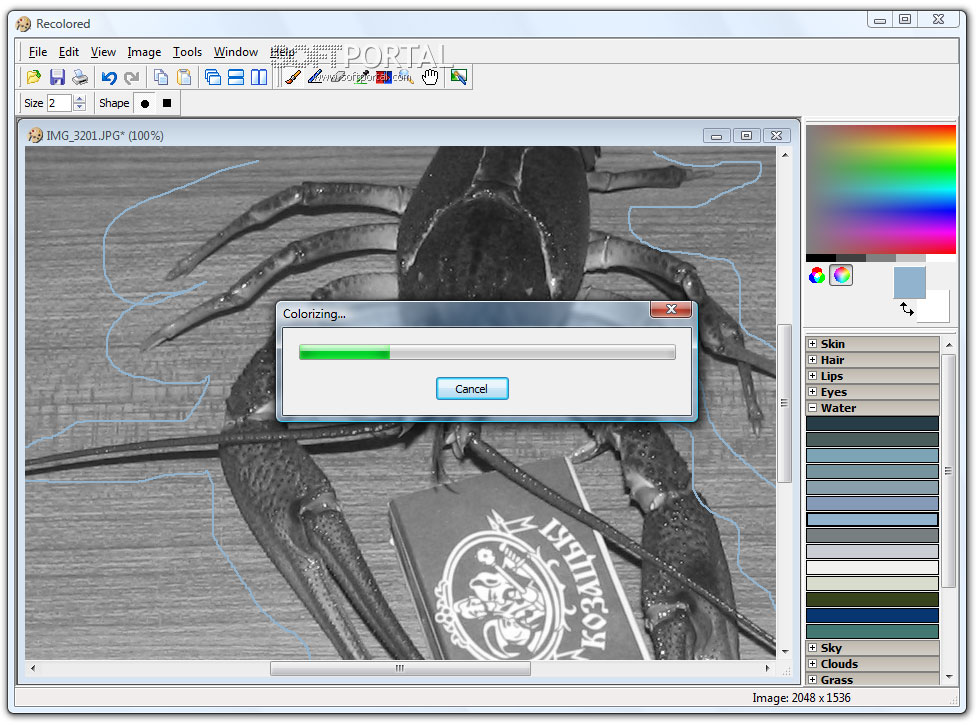Open the File menu
This screenshot has width=976, height=725.
(38, 52)
